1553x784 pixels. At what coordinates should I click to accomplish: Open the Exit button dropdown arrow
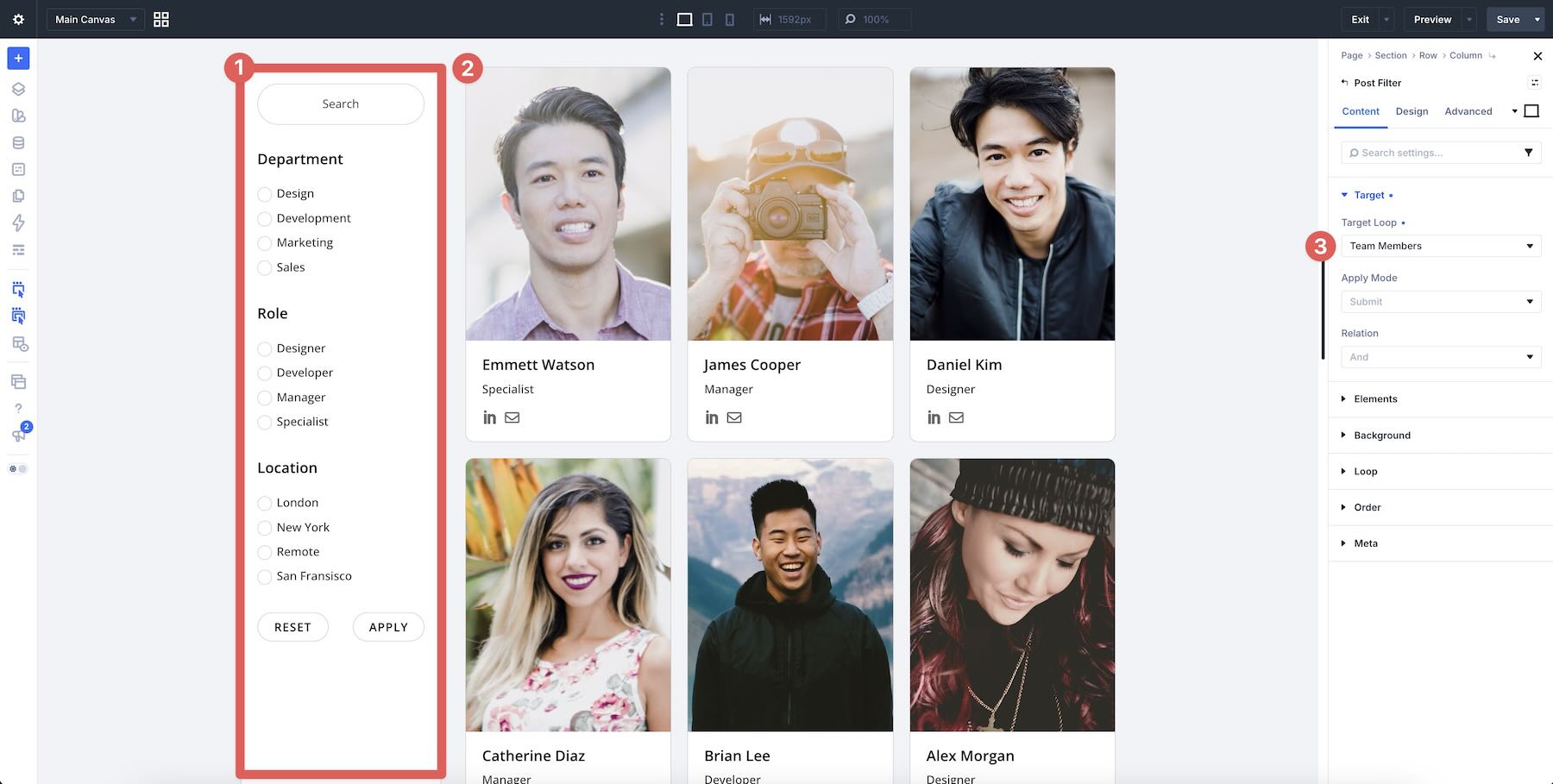(x=1386, y=19)
